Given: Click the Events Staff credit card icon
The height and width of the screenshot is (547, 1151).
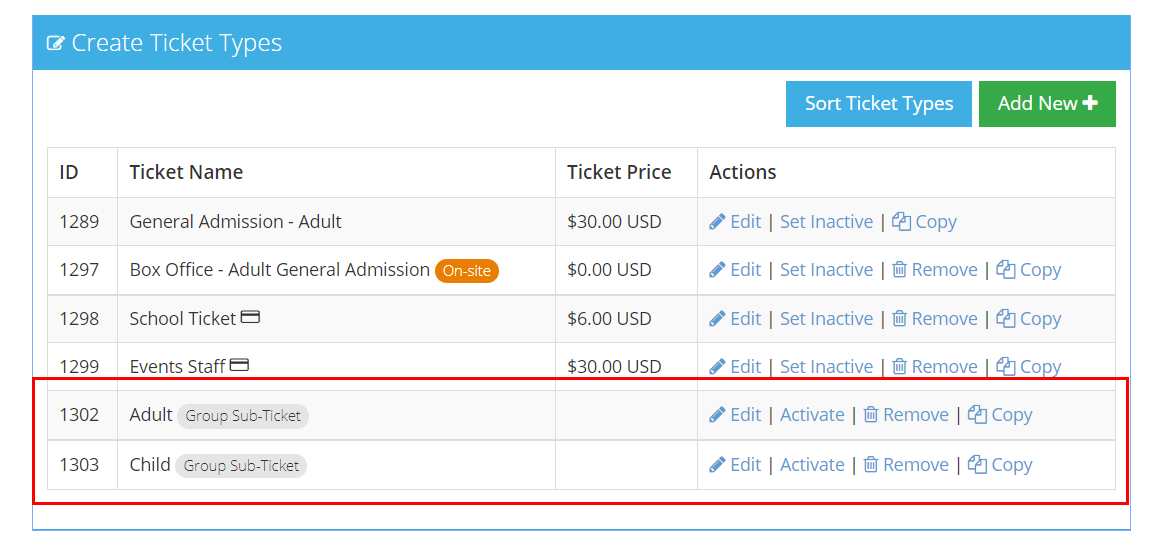Looking at the screenshot, I should [x=239, y=365].
